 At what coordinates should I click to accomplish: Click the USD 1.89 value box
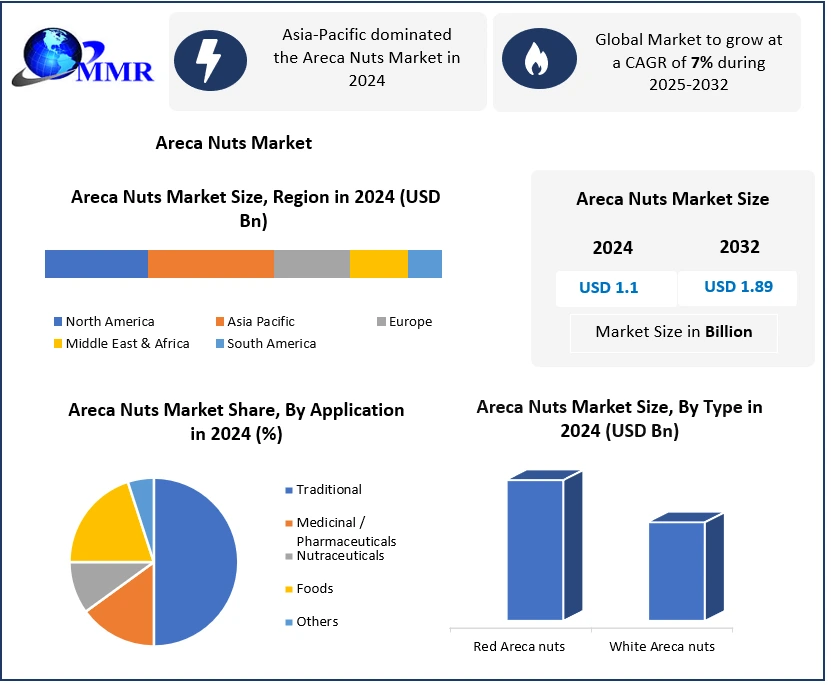click(737, 288)
